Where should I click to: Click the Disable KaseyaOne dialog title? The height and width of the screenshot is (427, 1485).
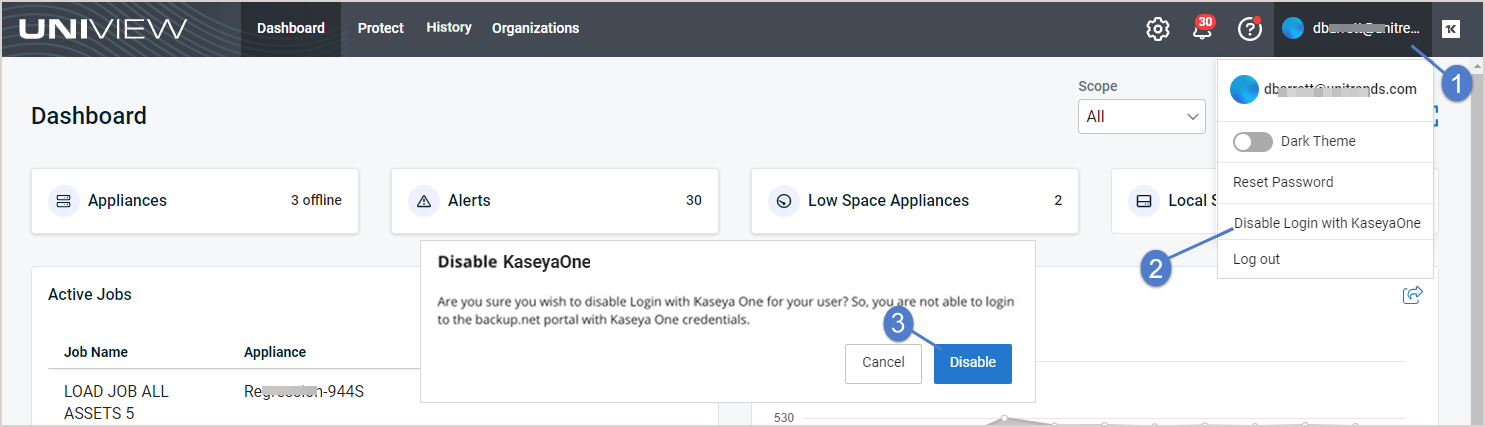coord(515,262)
